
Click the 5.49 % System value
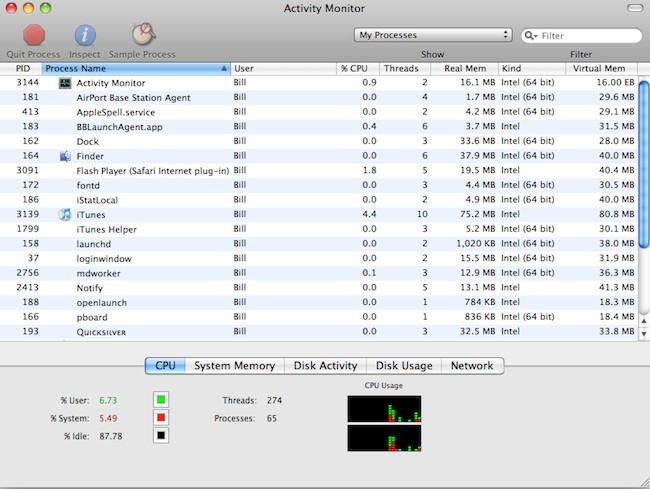tap(108, 418)
